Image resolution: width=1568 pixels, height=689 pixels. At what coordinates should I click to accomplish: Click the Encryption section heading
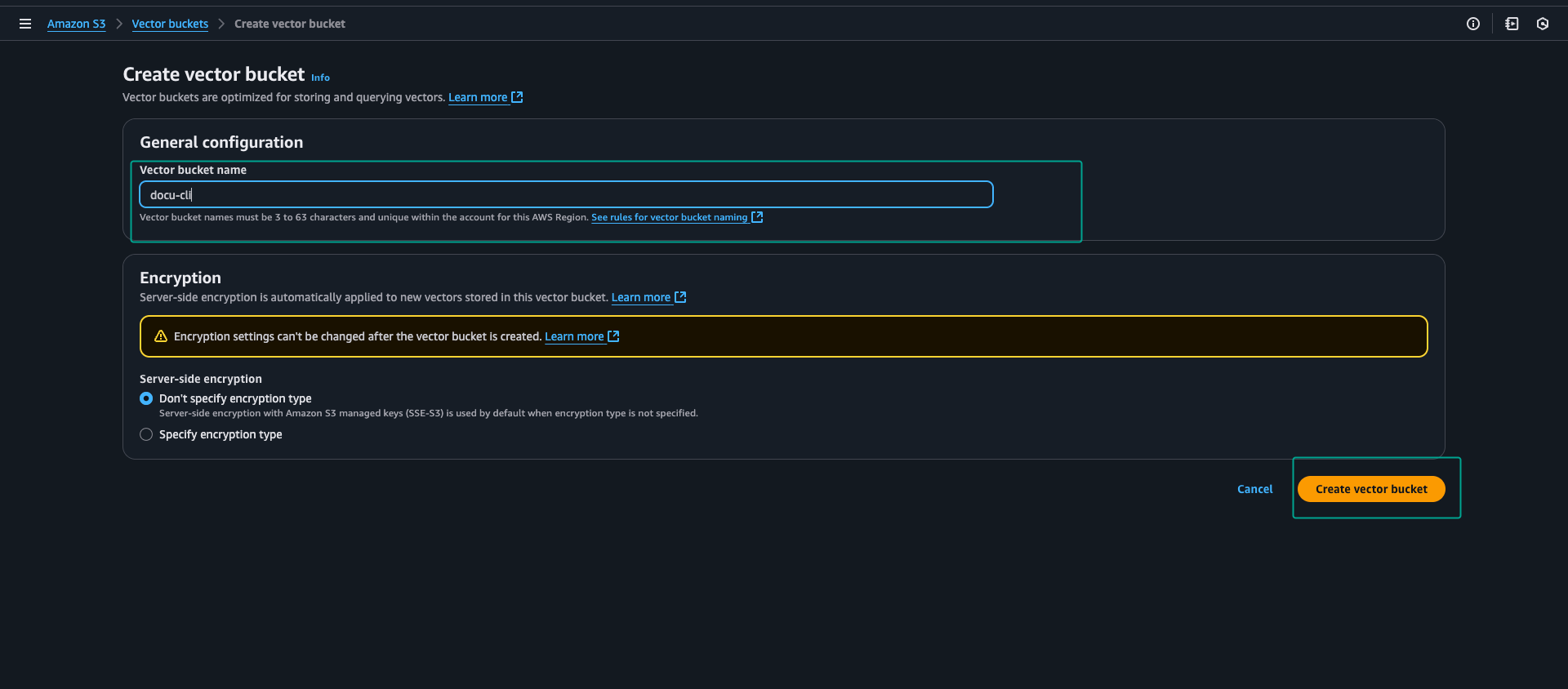point(180,278)
